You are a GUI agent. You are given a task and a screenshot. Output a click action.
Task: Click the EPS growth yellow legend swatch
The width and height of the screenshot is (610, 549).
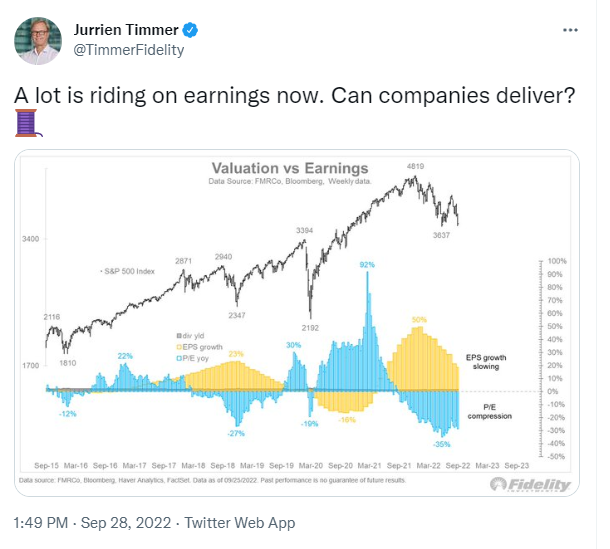(179, 347)
